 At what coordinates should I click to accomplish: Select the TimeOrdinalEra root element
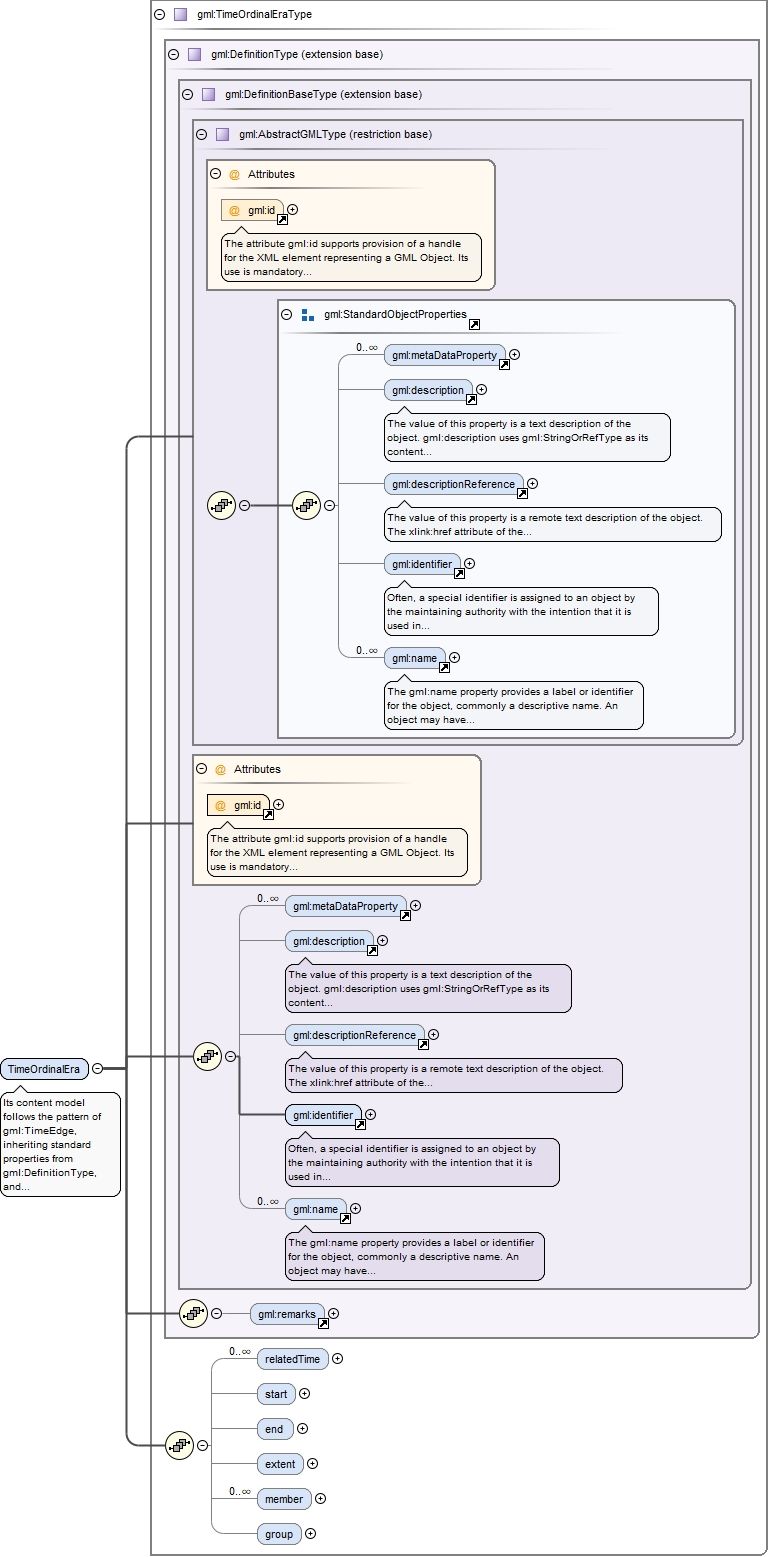[x=44, y=1069]
